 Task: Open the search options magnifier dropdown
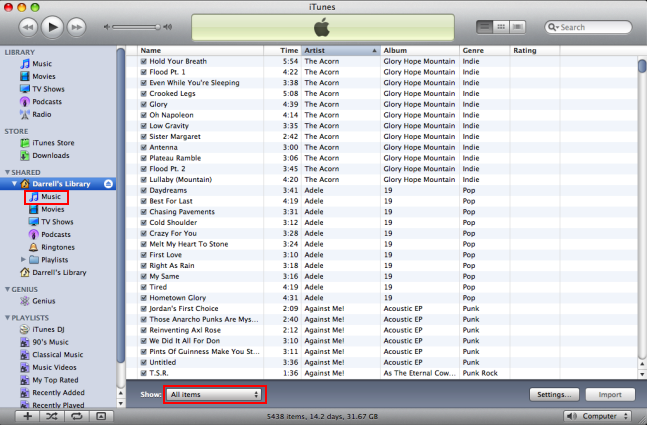pos(553,27)
